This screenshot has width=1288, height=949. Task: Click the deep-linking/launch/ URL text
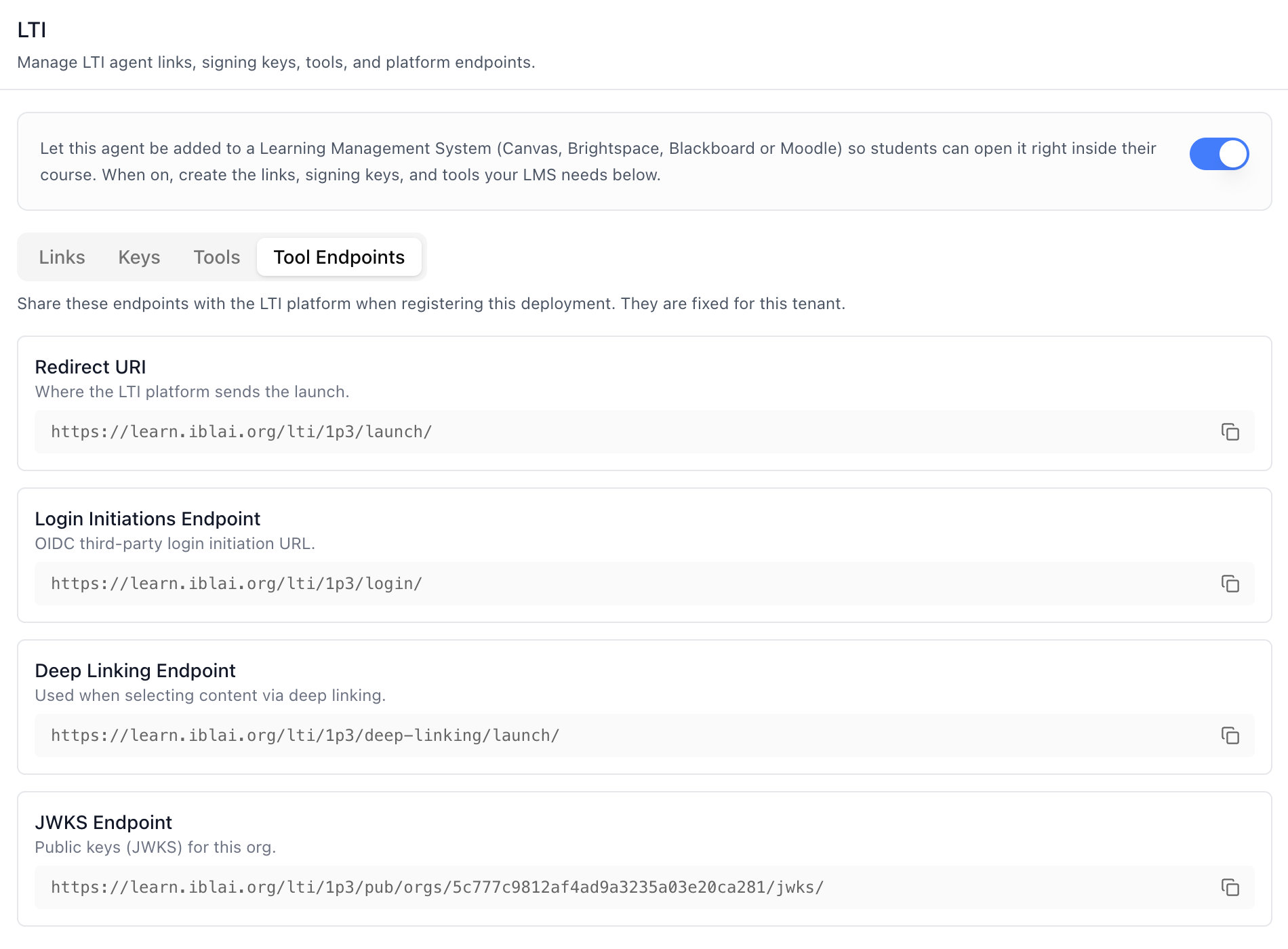tap(305, 735)
